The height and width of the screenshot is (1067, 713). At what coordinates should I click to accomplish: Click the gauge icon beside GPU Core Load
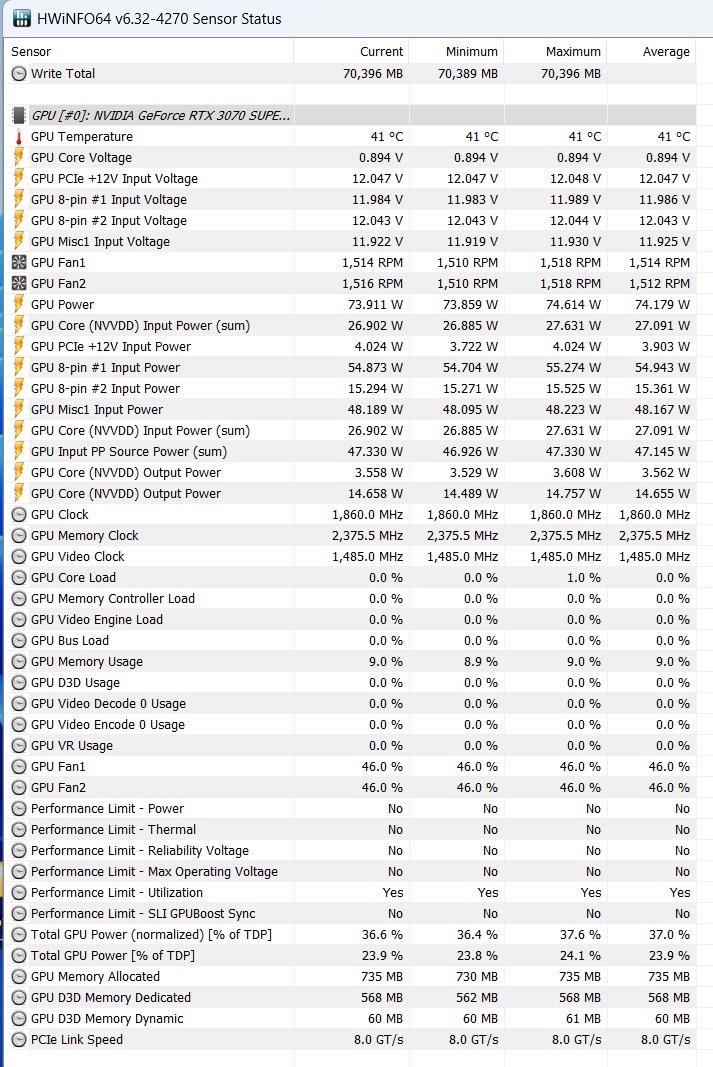pos(19,578)
